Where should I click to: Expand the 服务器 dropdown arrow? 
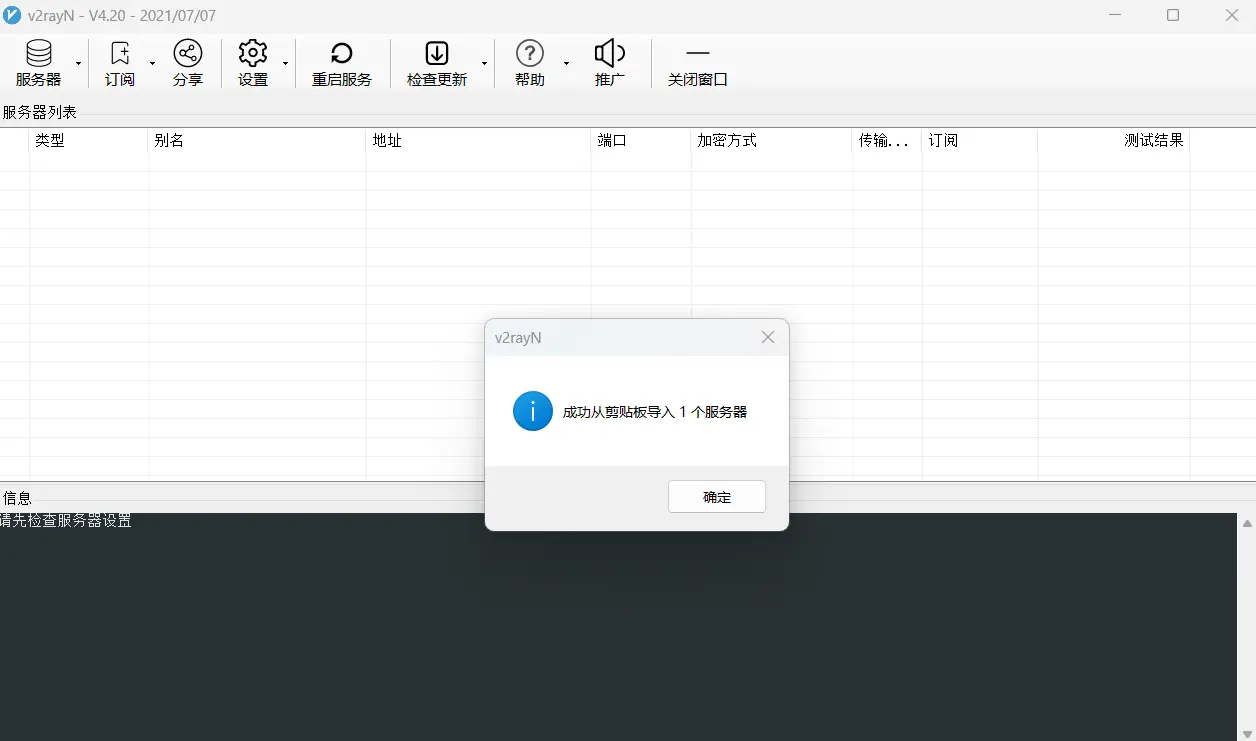tap(79, 64)
